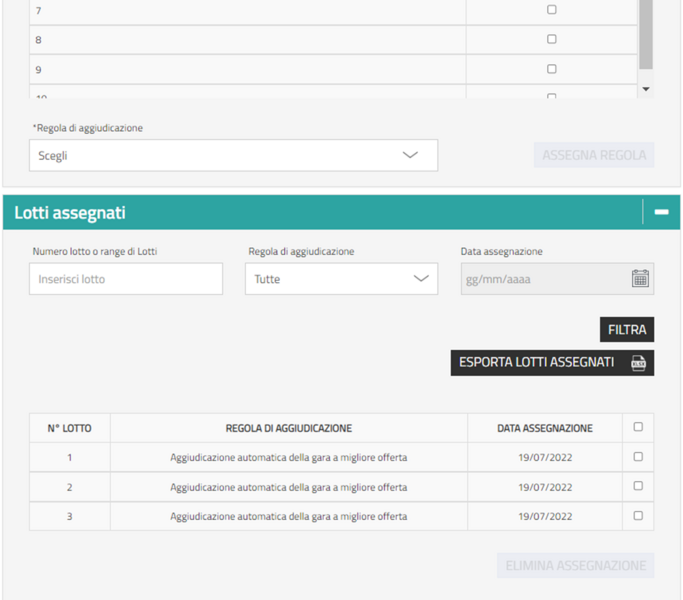Click the FILTRA button
The height and width of the screenshot is (600, 683).
tap(626, 329)
